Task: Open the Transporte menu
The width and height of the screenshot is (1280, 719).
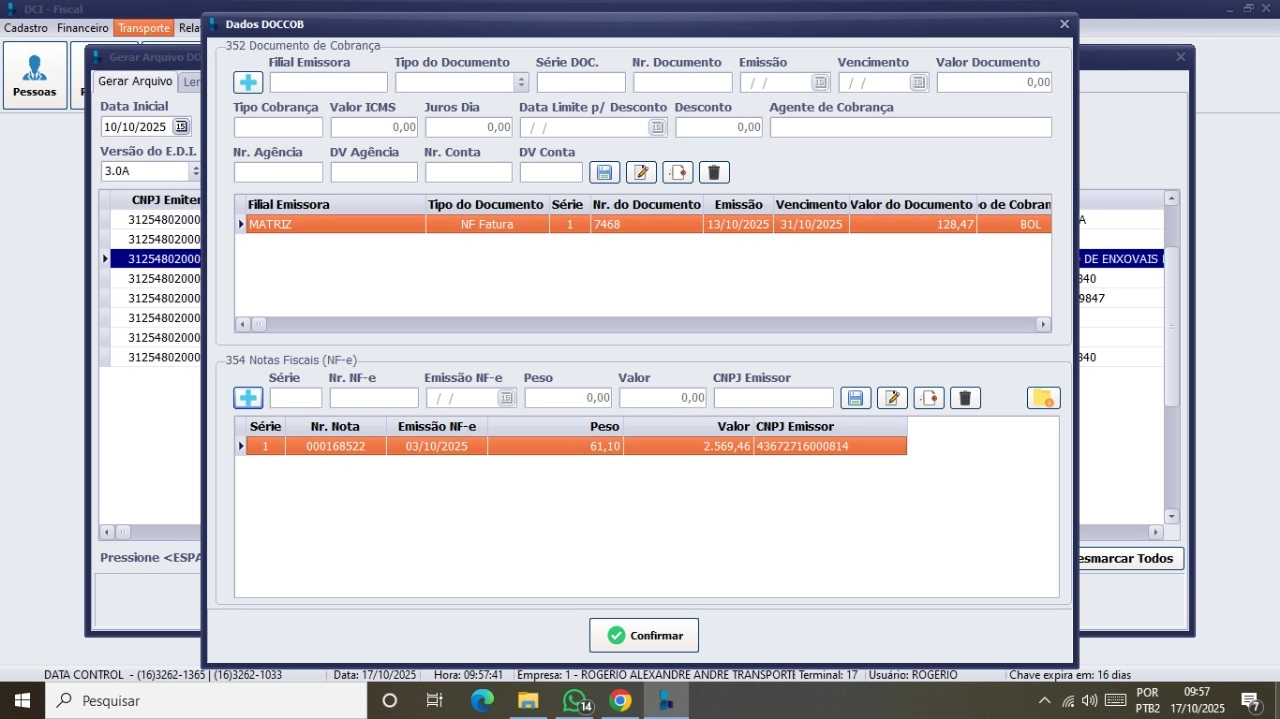Action: [x=143, y=28]
